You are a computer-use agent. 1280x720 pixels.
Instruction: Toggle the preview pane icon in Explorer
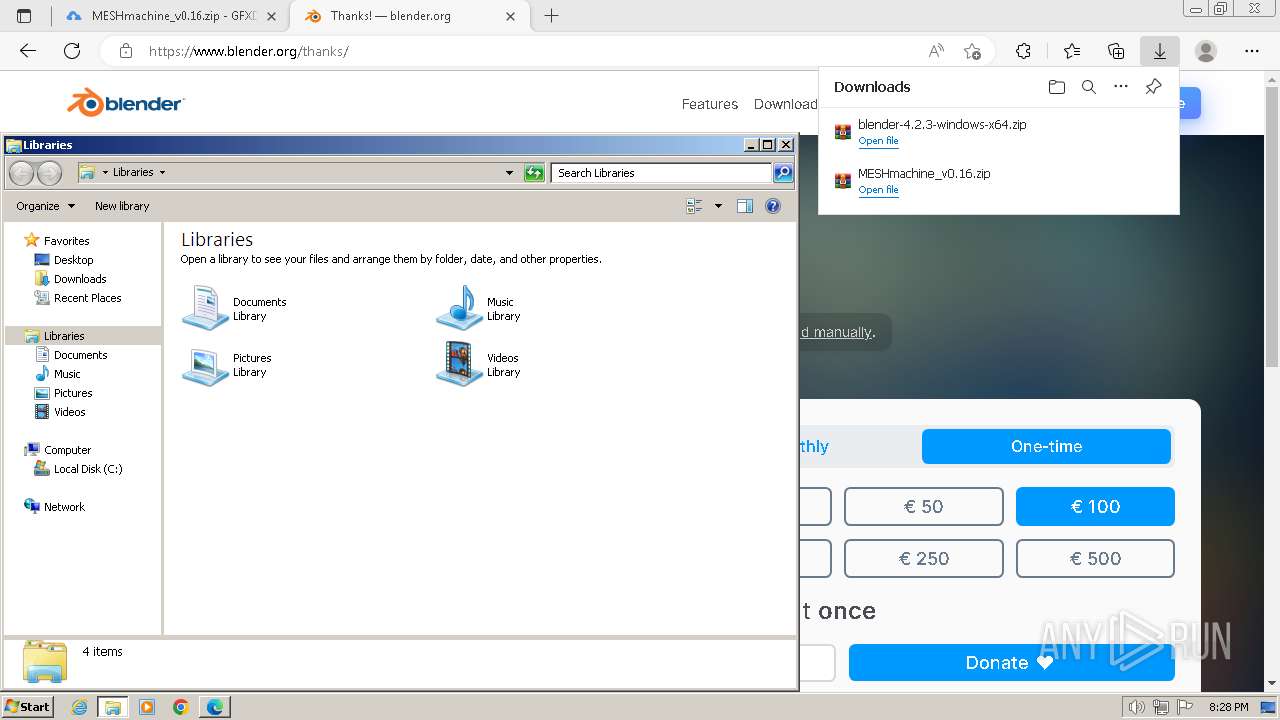(744, 206)
